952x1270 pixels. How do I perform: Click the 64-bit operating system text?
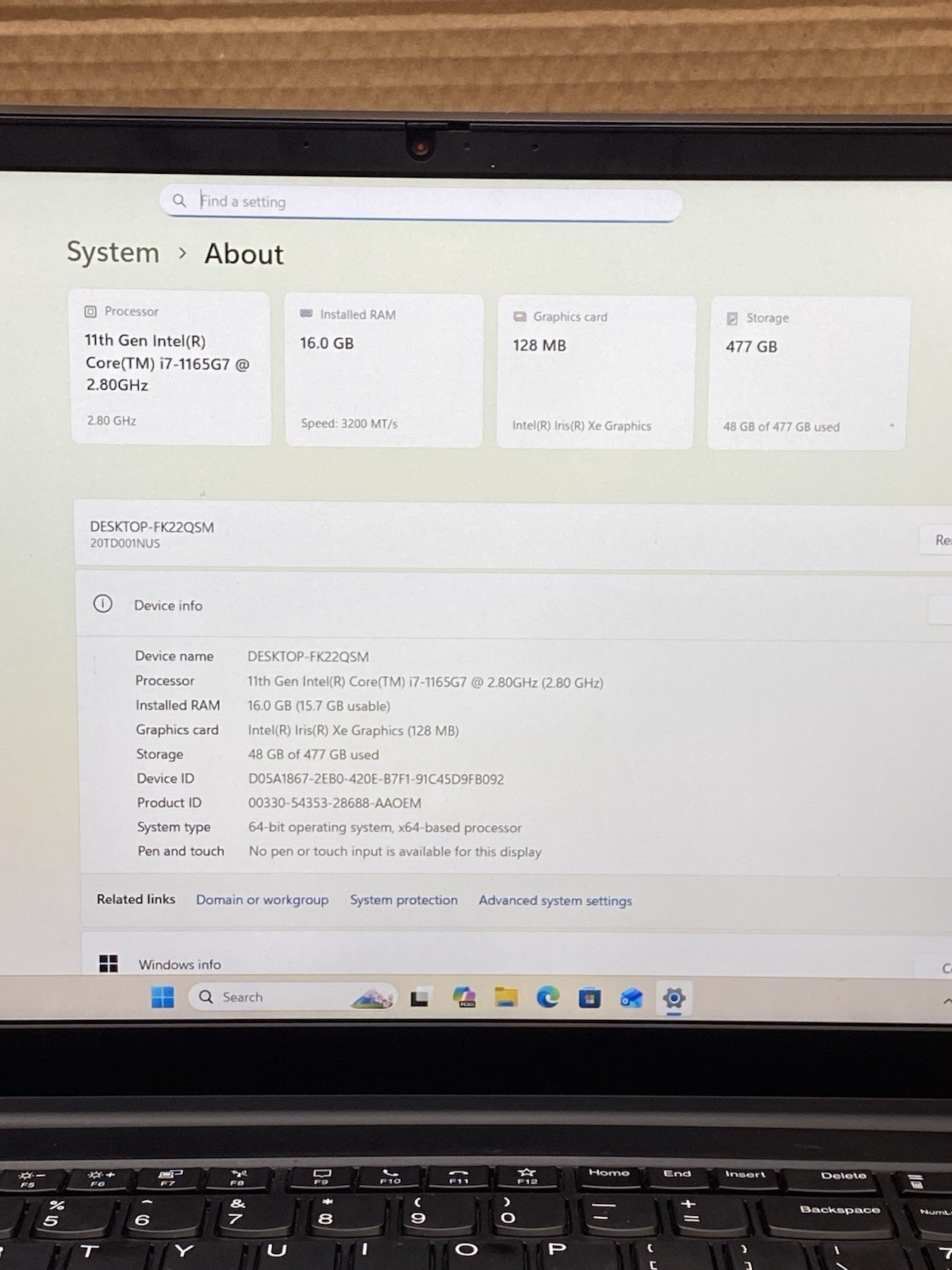(x=385, y=827)
